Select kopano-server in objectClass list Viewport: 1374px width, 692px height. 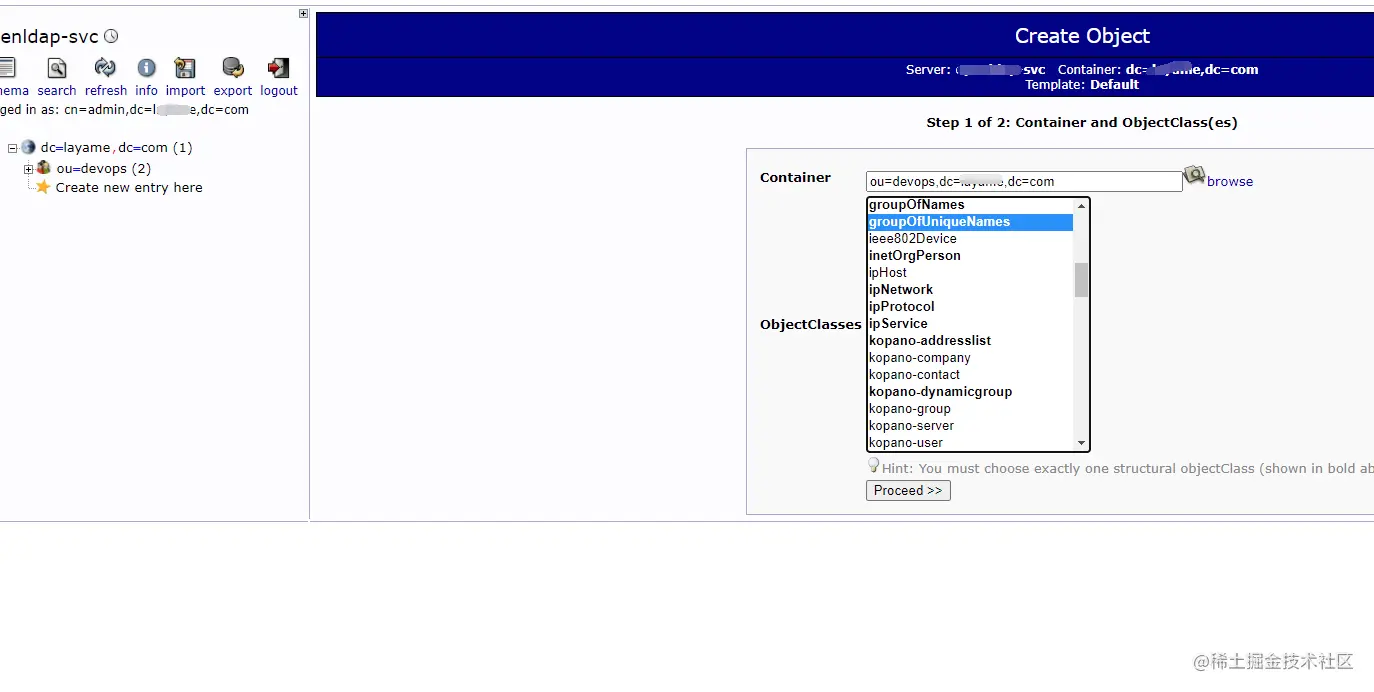pyautogui.click(x=970, y=426)
